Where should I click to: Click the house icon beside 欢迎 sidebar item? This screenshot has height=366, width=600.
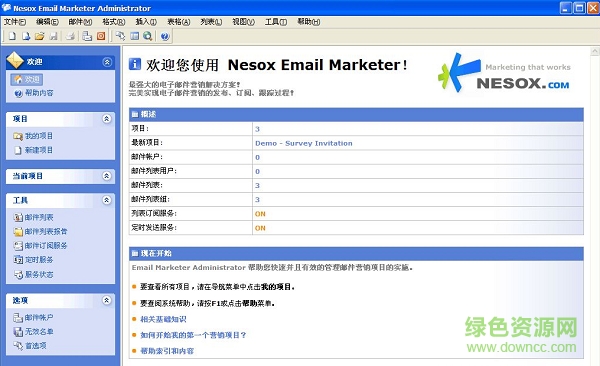[x=18, y=79]
